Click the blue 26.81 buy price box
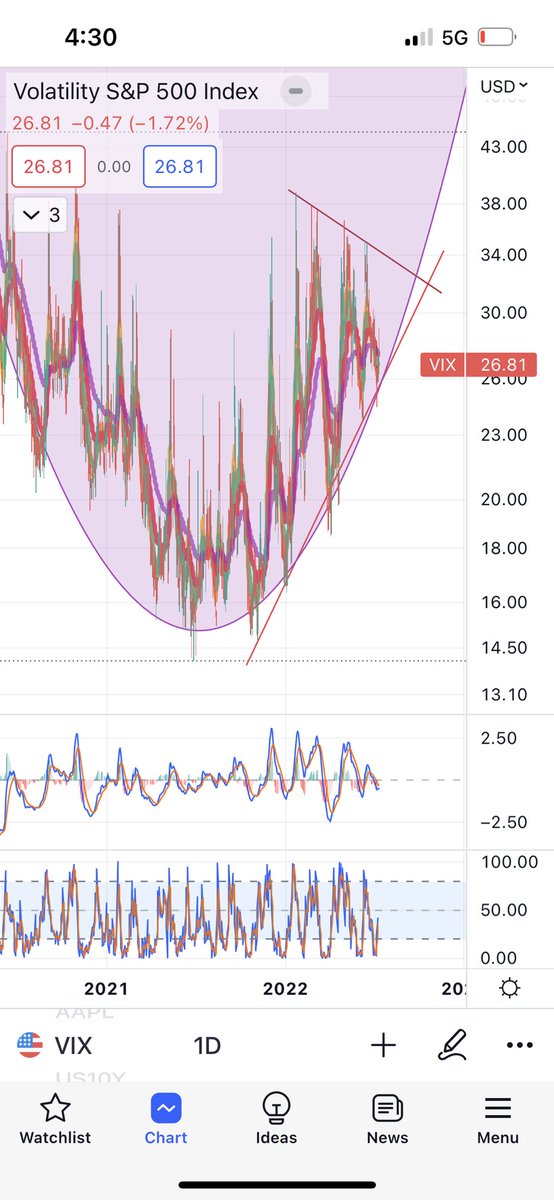554x1200 pixels. (180, 166)
